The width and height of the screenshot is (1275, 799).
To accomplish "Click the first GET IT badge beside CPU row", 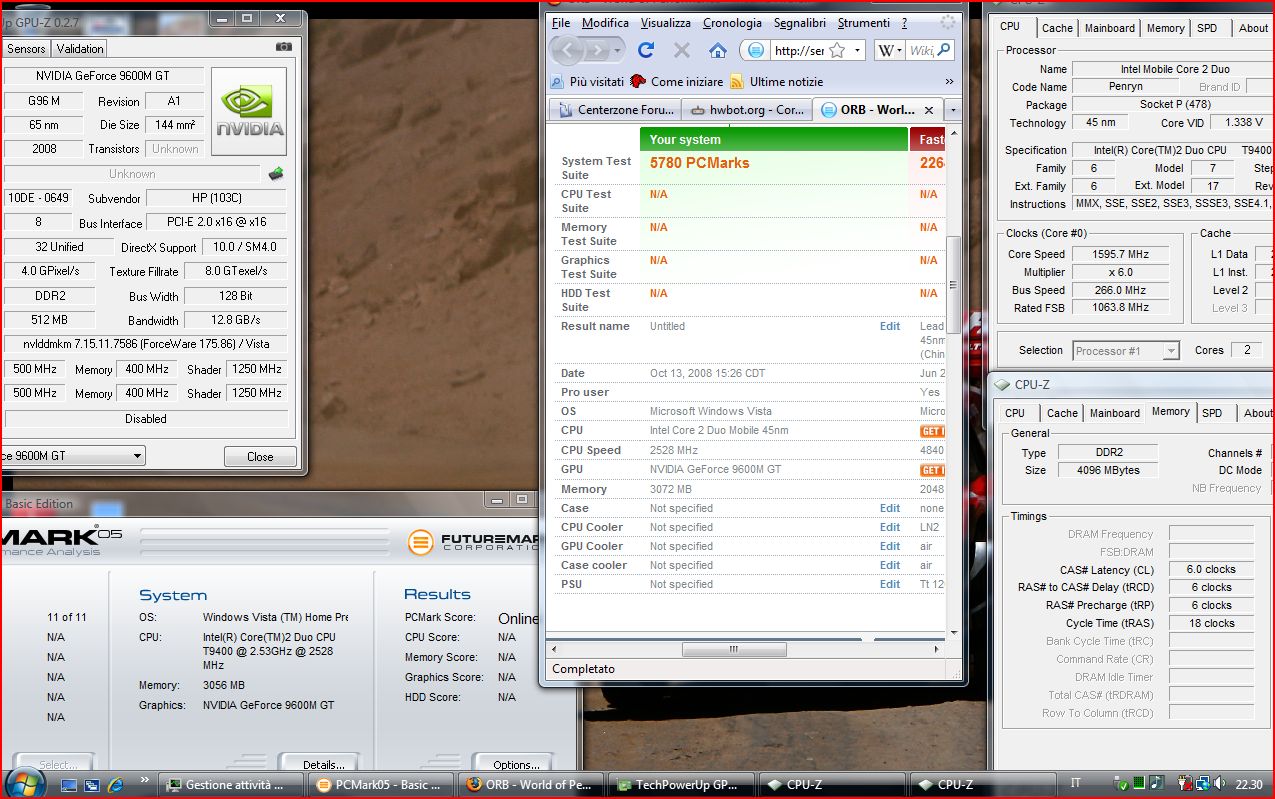I will coord(932,431).
